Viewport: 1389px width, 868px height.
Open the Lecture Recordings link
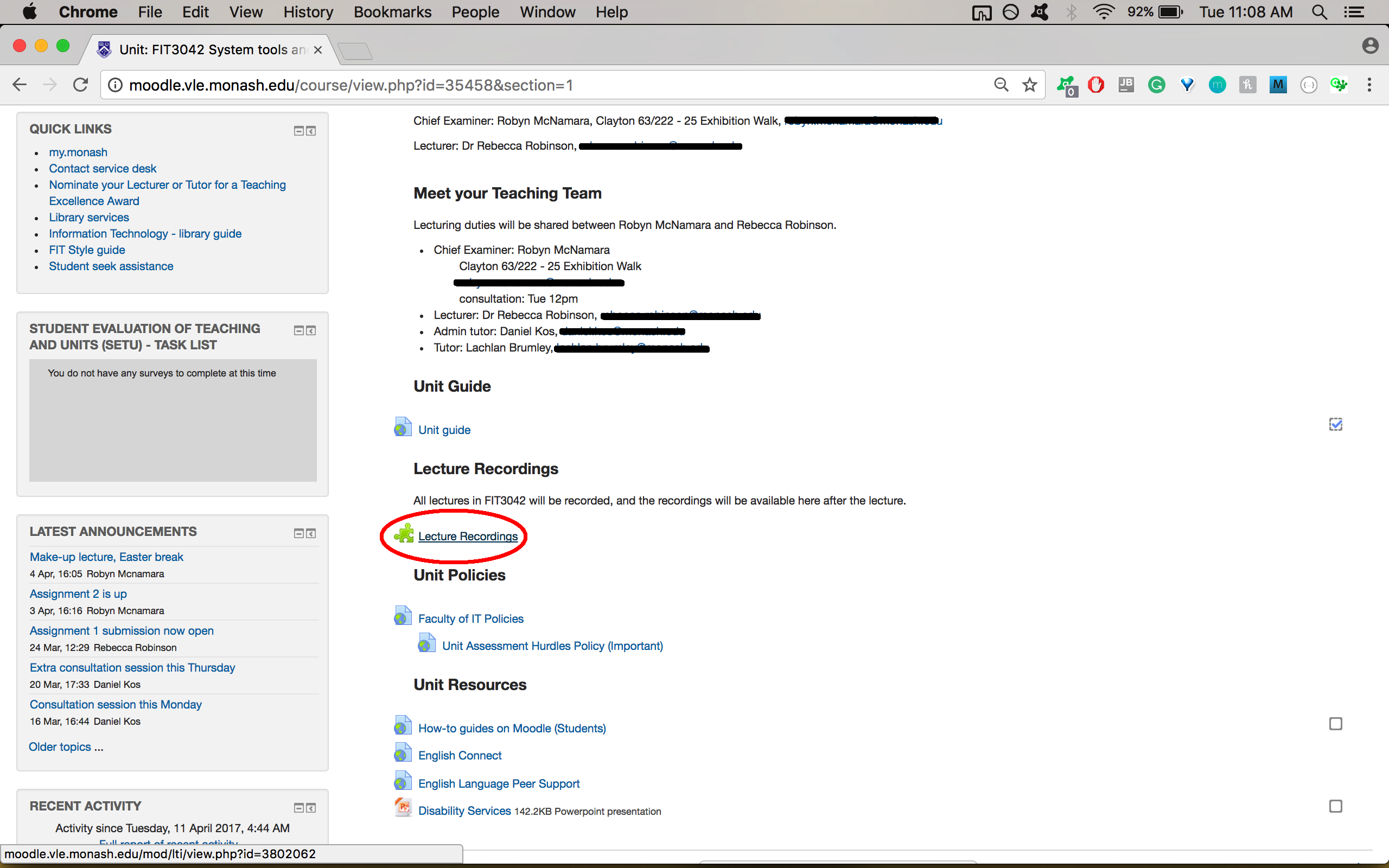tap(468, 536)
